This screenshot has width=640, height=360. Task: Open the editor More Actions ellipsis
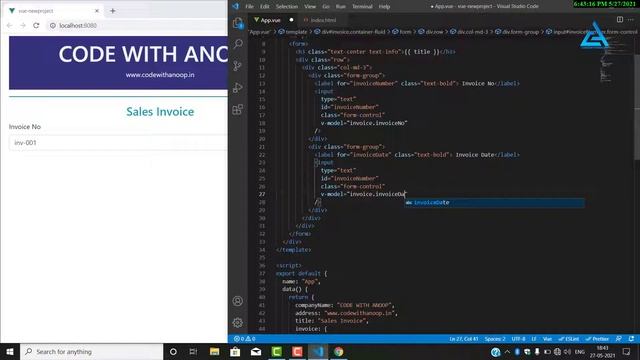click(x=631, y=20)
